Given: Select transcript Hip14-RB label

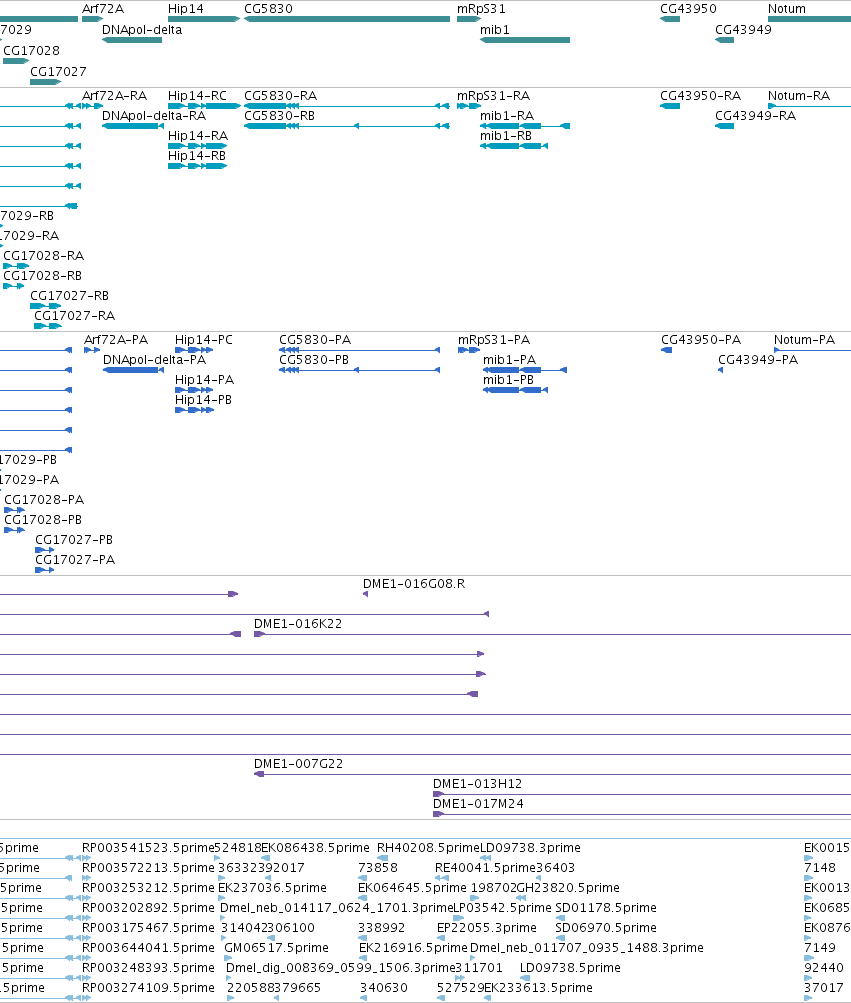Looking at the screenshot, I should [x=196, y=155].
